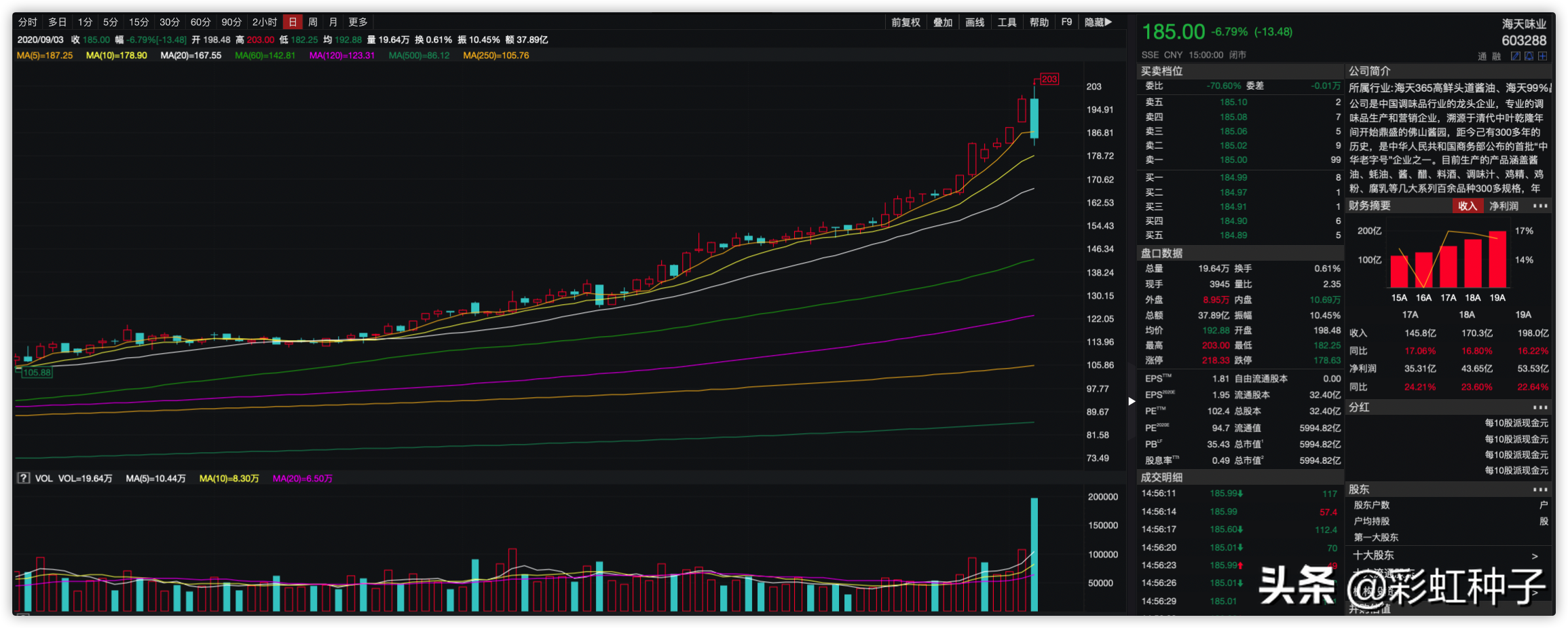
Task: Click the 股东户数 row
Action: [x=1449, y=505]
